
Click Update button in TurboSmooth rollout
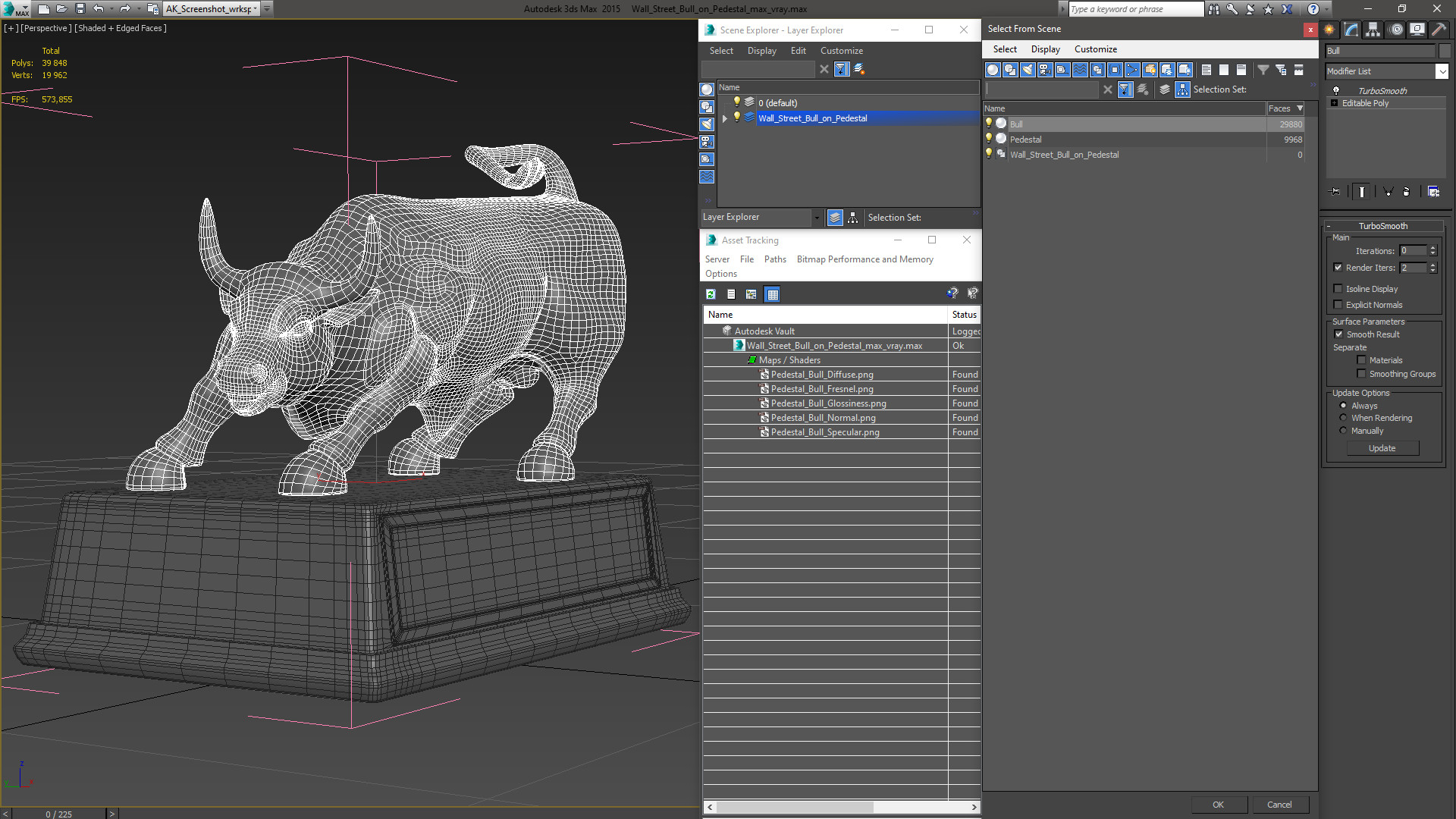pos(1382,448)
